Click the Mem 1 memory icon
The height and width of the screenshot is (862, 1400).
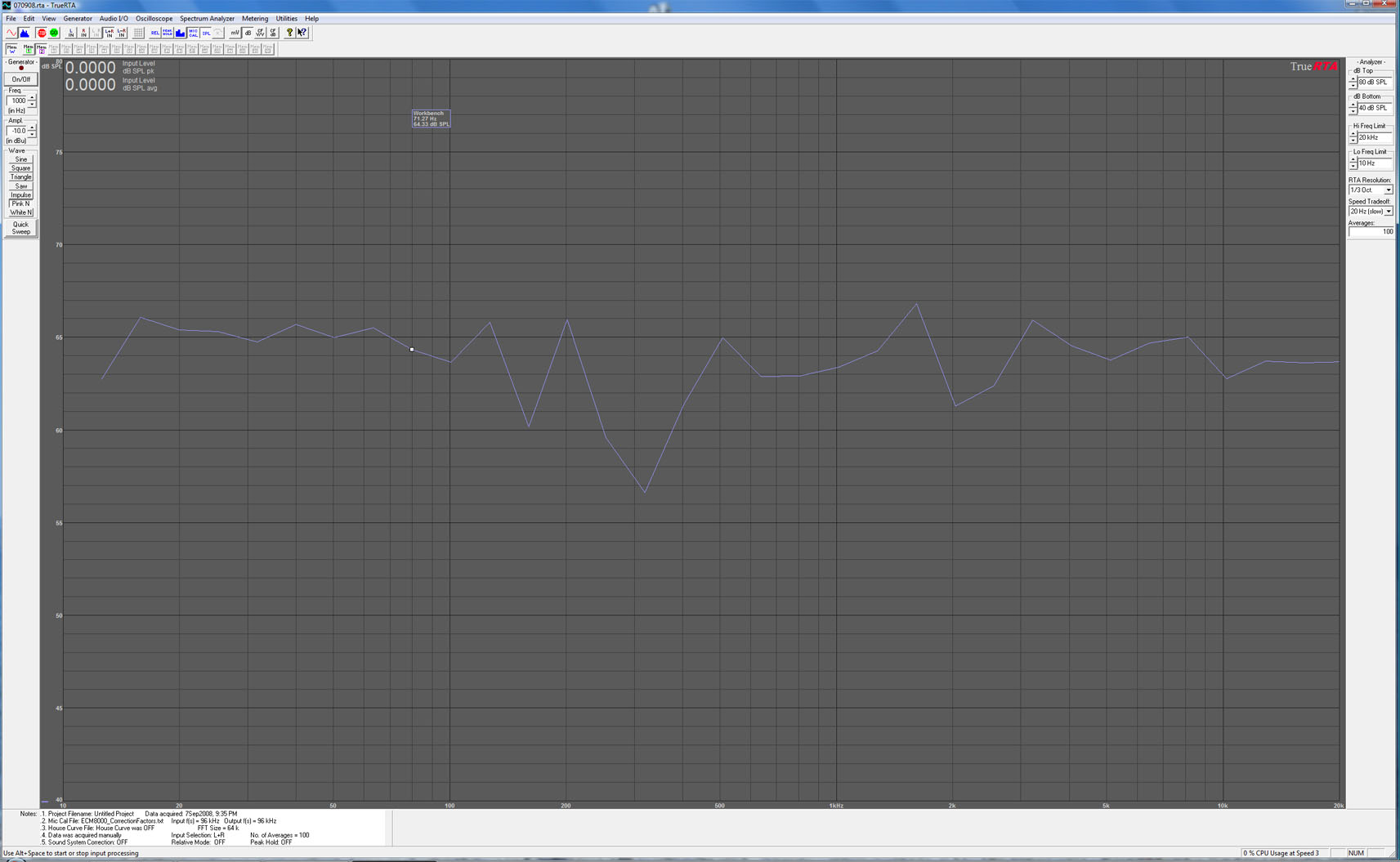pos(28,49)
